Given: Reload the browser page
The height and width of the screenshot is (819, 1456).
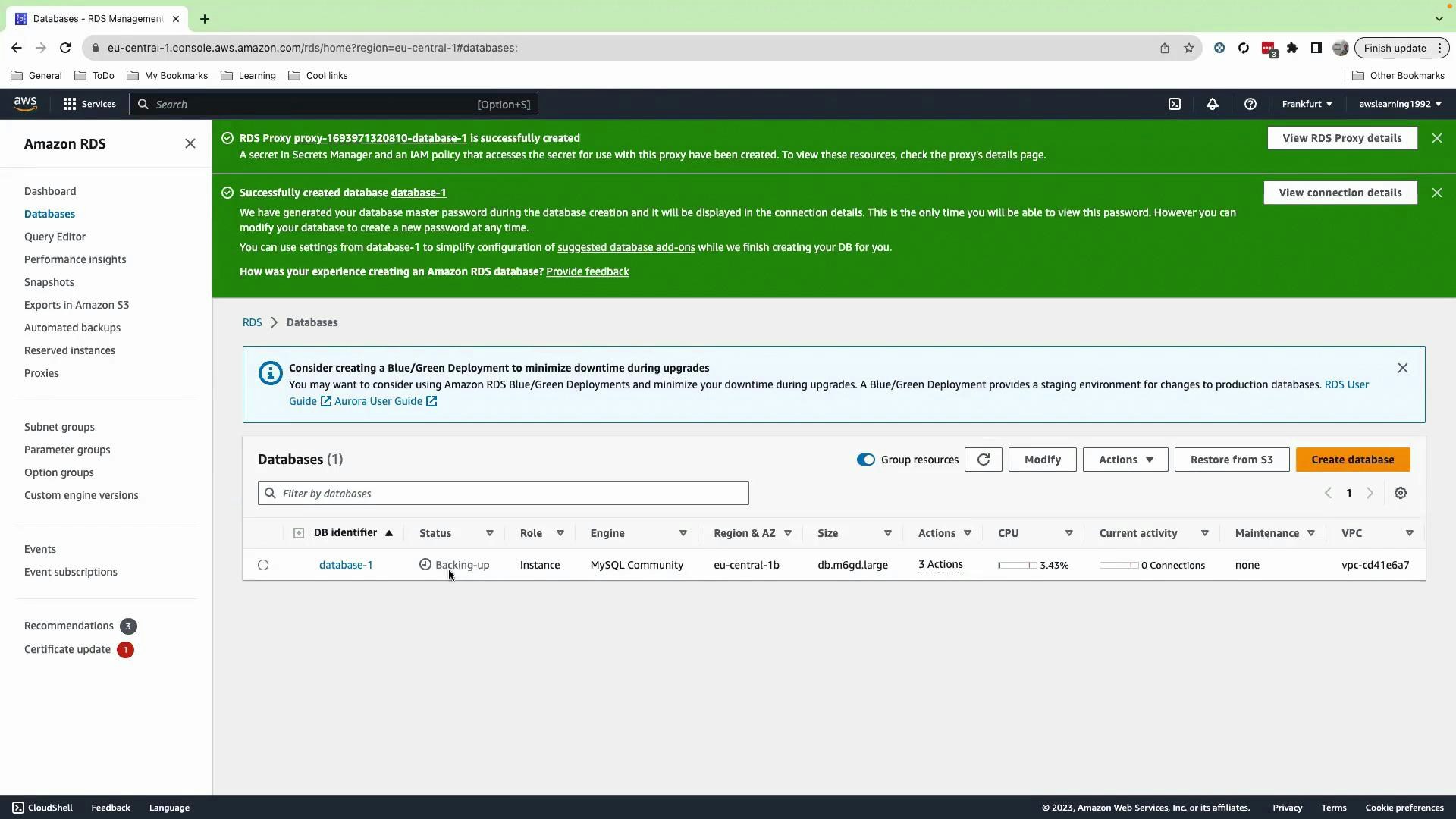Looking at the screenshot, I should point(65,48).
